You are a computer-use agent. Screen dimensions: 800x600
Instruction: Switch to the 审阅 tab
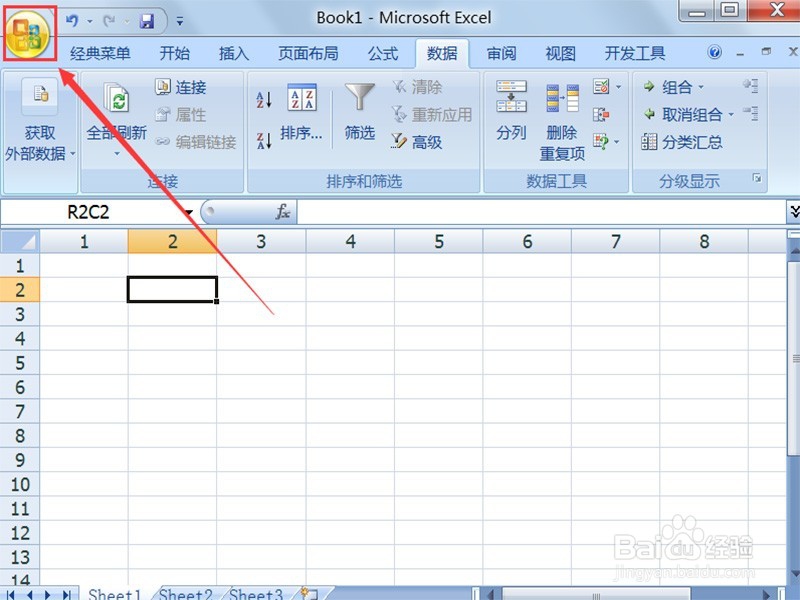pyautogui.click(x=501, y=54)
